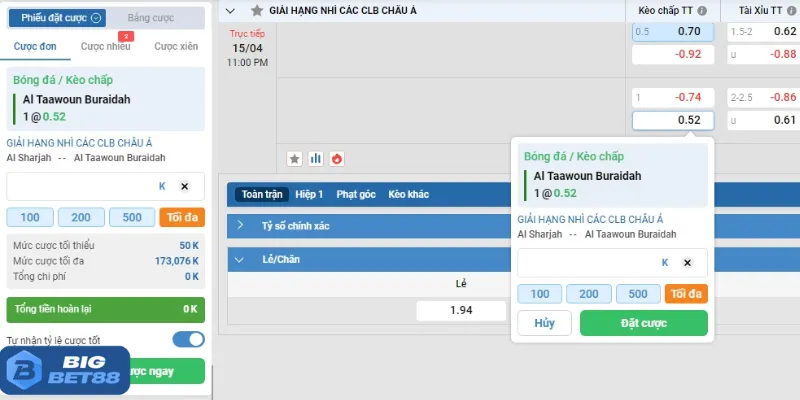
Task: Collapse the Giải hạng nhì các CLB Châu Á league
Action: pos(231,11)
